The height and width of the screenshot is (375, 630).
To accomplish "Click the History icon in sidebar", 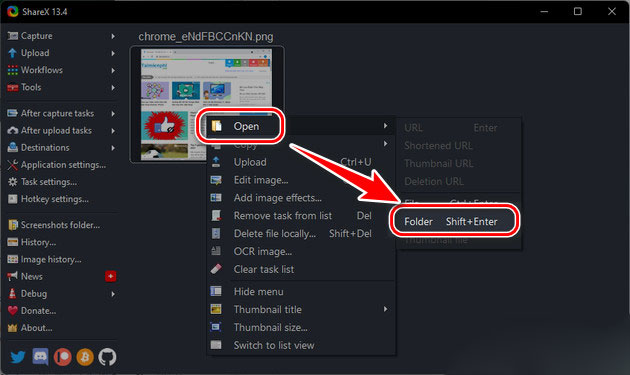I will [x=13, y=242].
